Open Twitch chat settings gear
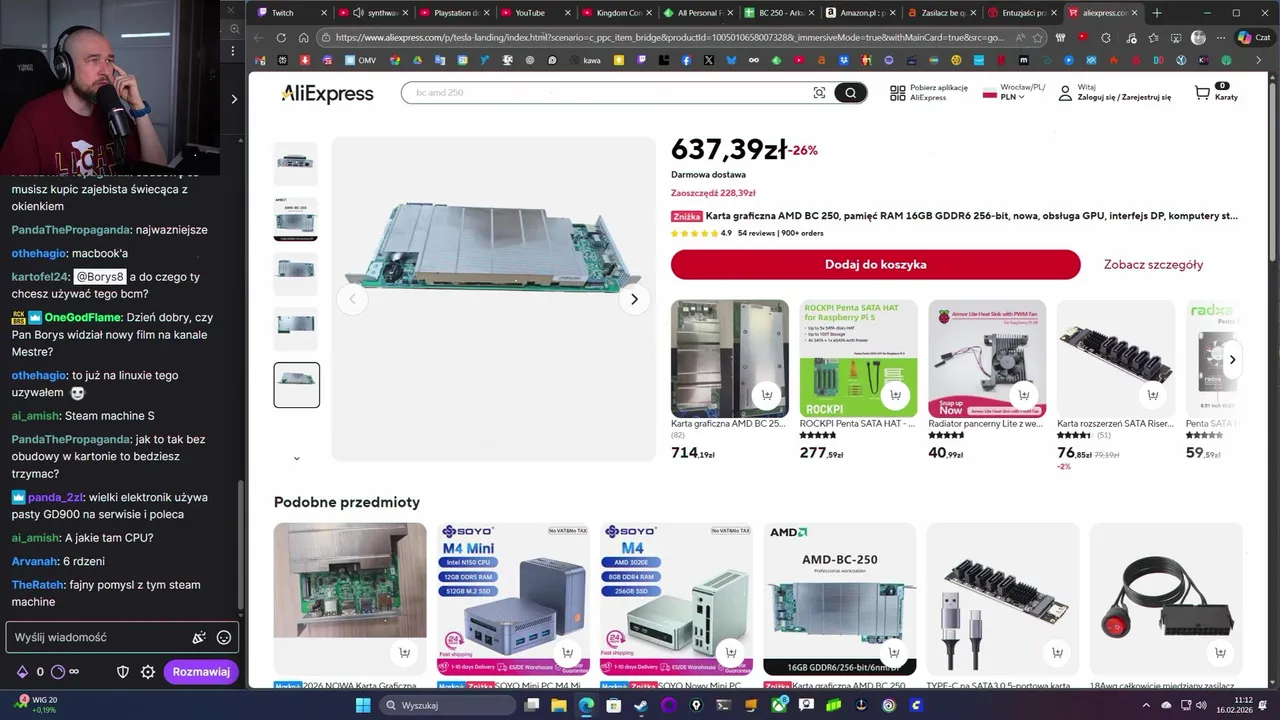1280x720 pixels. click(148, 672)
